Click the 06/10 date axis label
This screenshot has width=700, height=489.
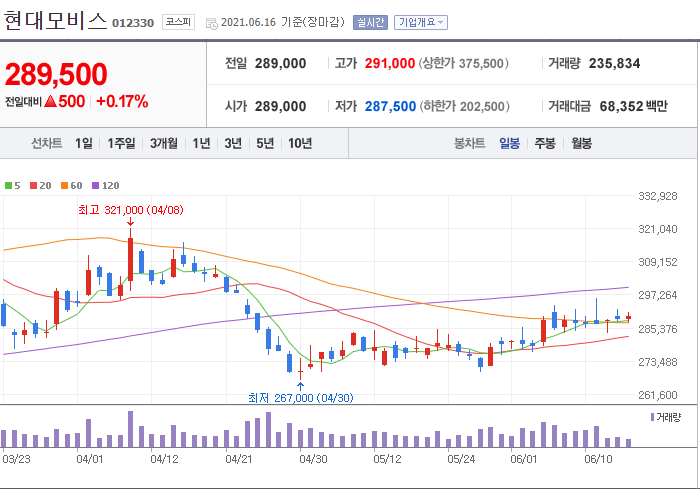tap(598, 459)
